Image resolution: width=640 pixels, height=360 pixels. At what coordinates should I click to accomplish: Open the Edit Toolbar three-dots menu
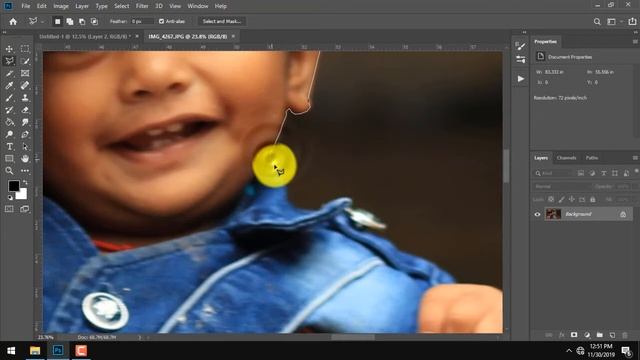tap(25, 171)
